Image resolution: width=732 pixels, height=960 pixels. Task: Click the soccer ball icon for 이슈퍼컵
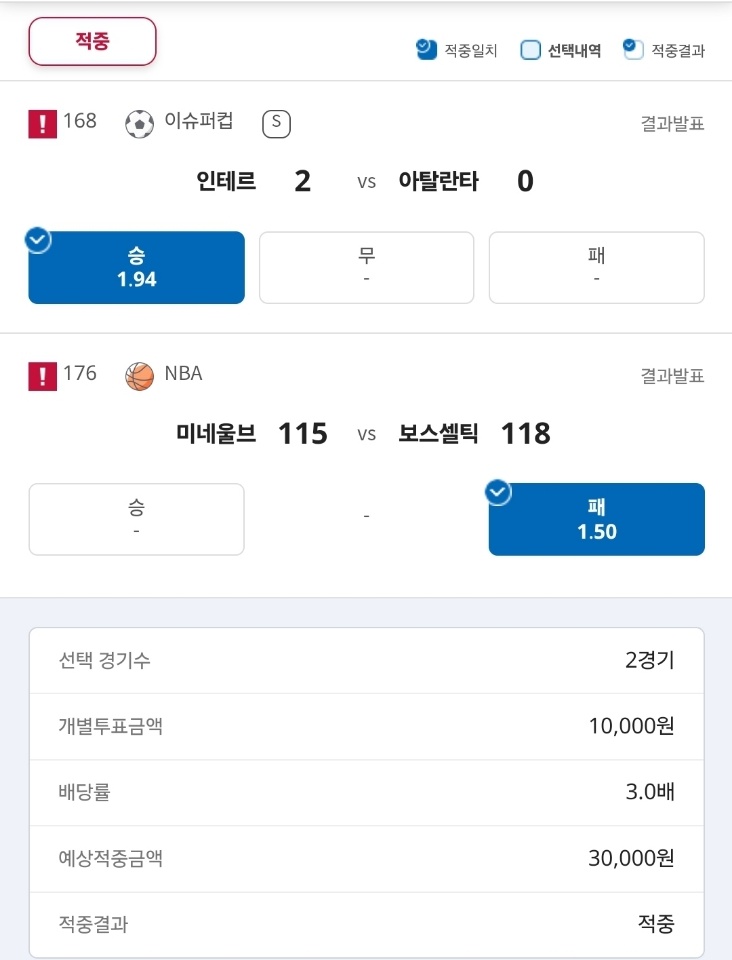tap(140, 124)
